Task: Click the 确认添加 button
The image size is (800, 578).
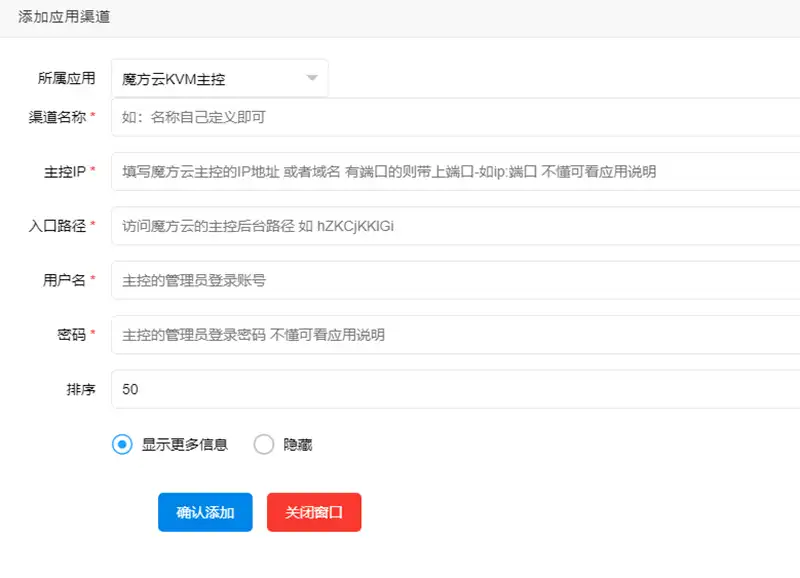Action: pyautogui.click(x=205, y=512)
